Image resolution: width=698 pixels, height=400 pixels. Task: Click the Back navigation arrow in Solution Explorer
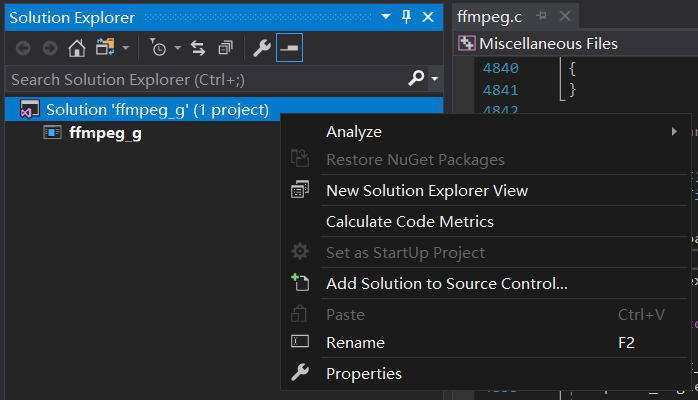tap(23, 48)
